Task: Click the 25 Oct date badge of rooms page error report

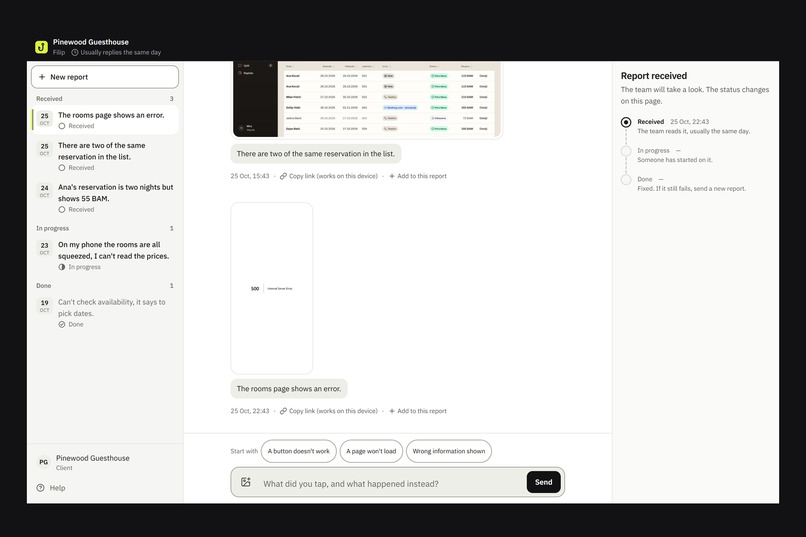Action: (45, 119)
